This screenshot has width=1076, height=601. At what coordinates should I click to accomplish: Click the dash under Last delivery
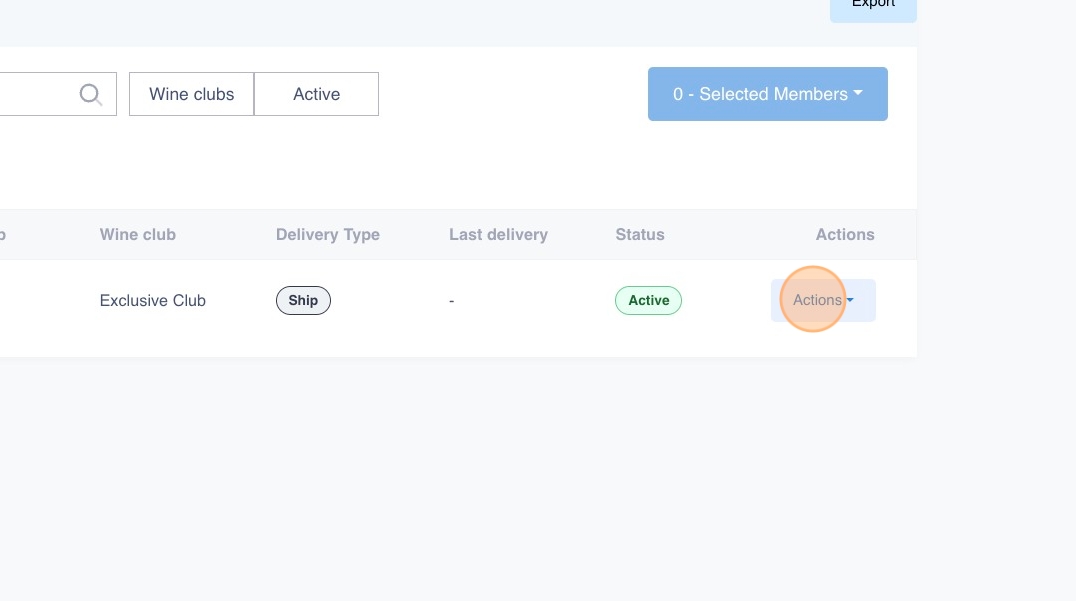[452, 300]
